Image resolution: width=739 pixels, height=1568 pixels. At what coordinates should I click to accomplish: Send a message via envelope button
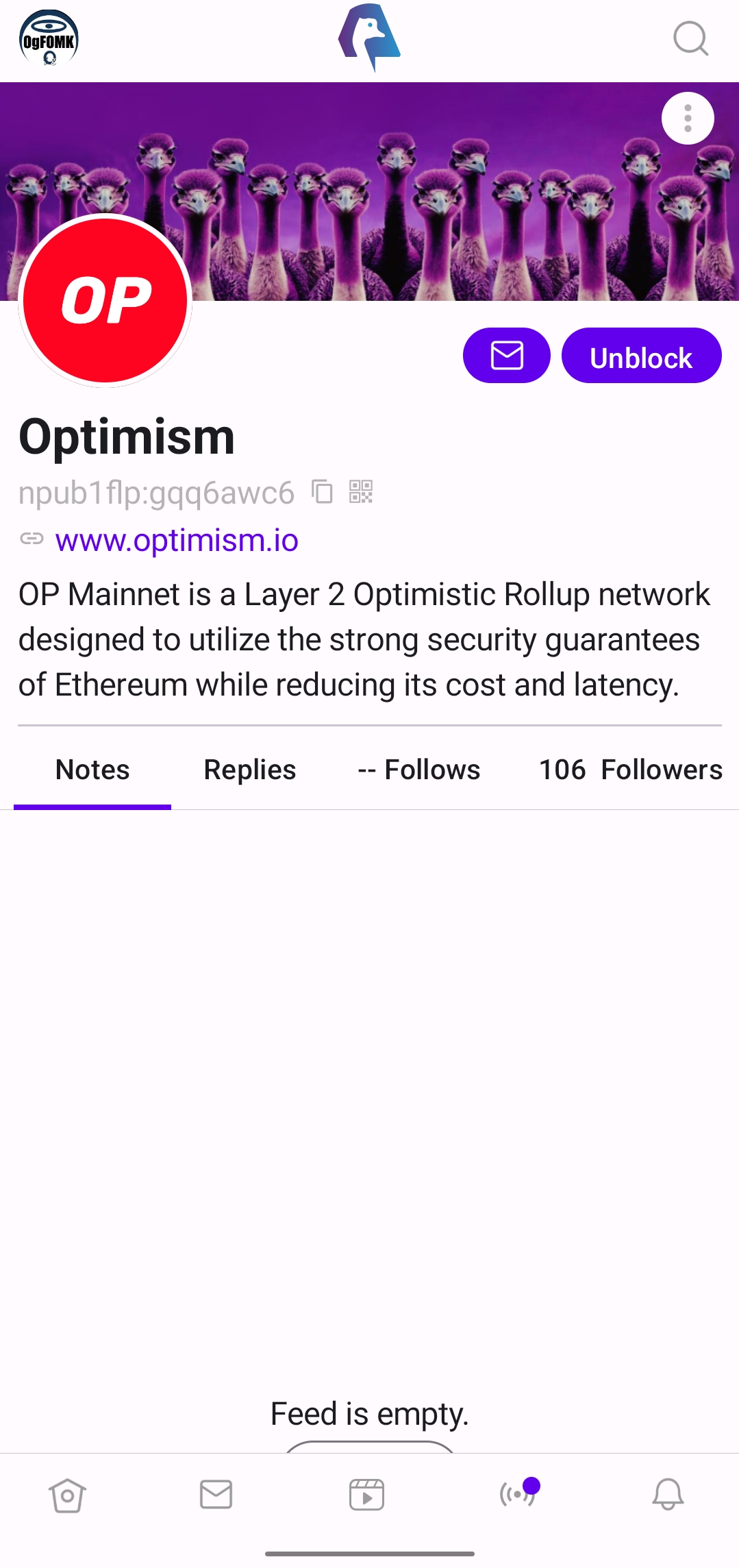click(506, 356)
